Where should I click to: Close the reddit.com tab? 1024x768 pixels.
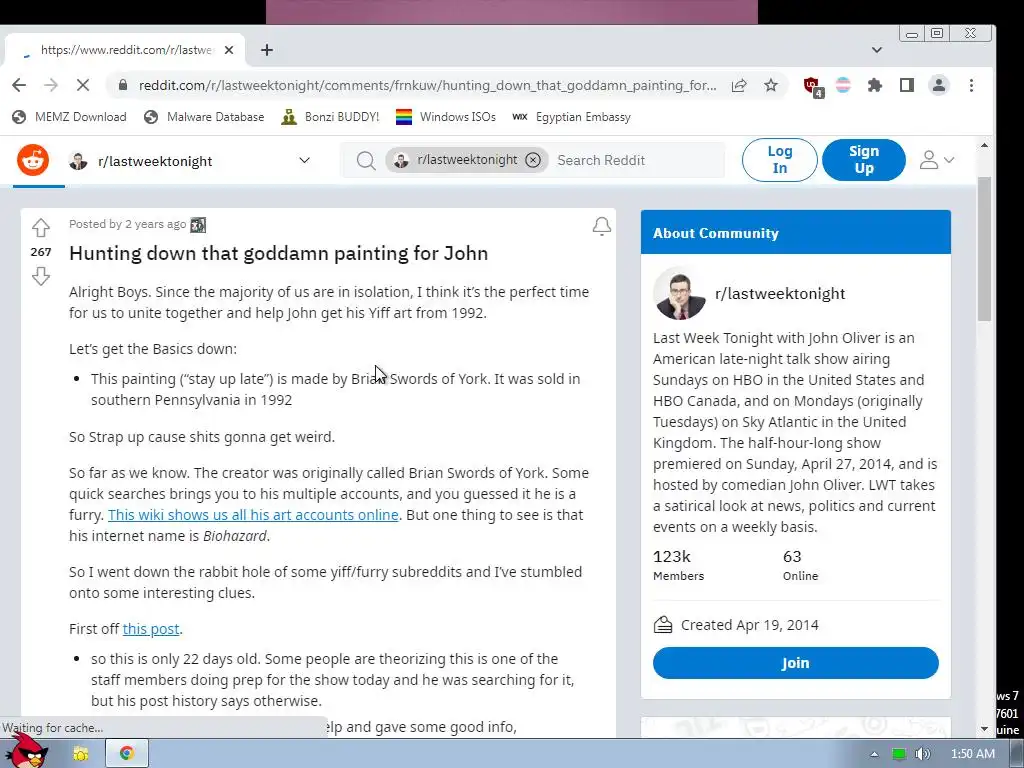tap(229, 50)
